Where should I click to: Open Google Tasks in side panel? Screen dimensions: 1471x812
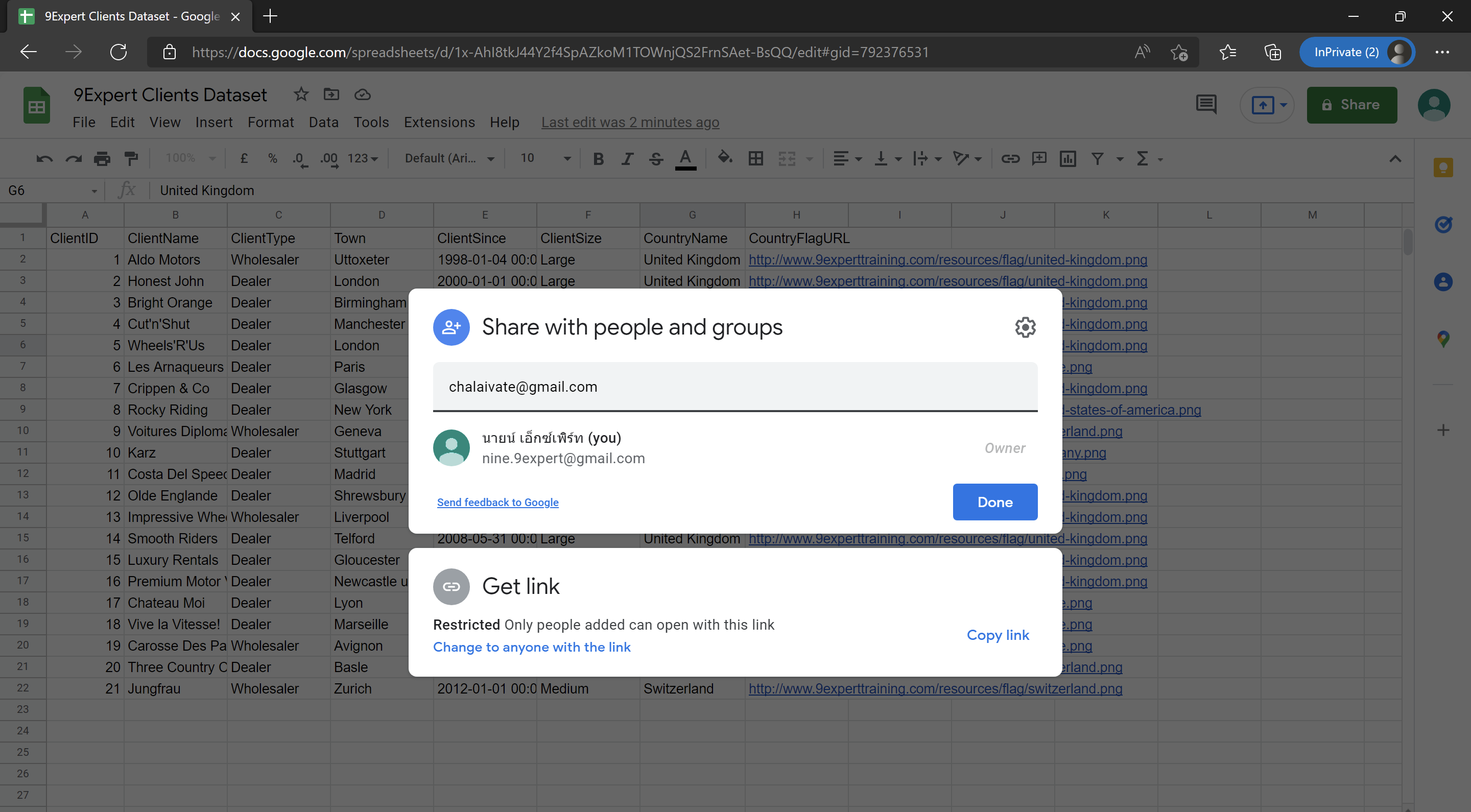point(1443,224)
